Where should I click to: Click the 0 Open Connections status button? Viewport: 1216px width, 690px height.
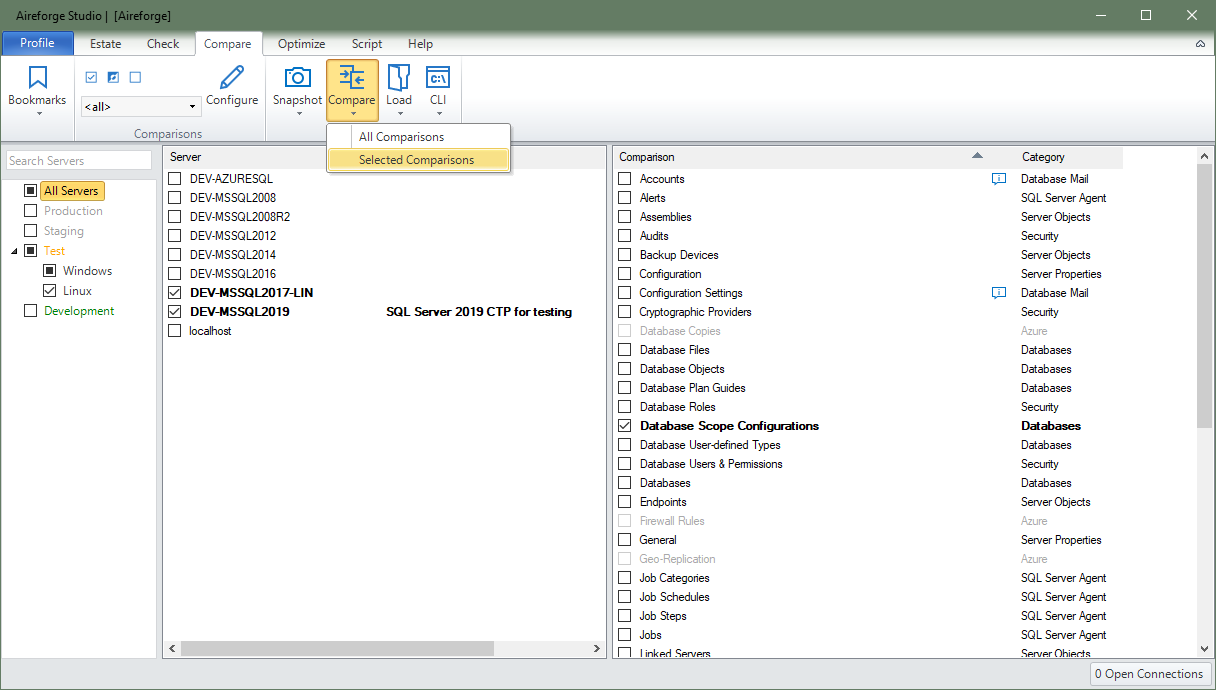pos(1150,674)
